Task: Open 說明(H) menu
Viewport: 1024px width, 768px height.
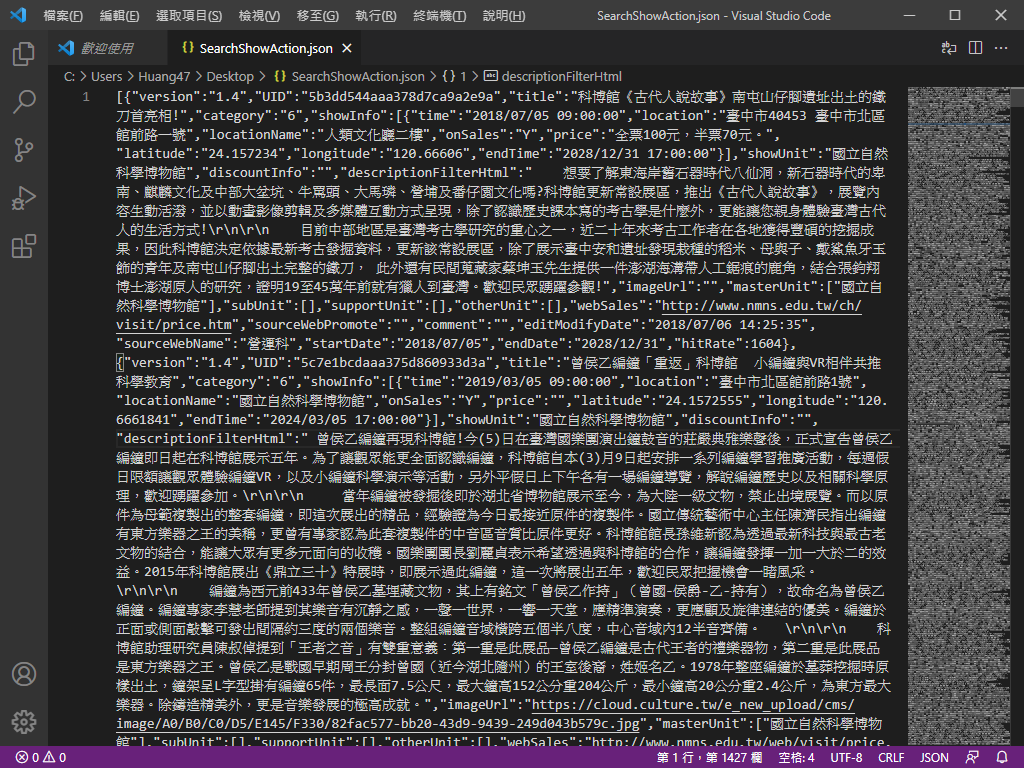Action: [x=504, y=16]
